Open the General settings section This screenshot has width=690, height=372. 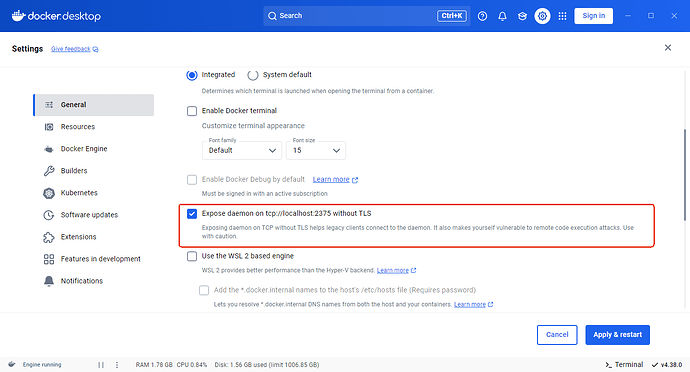(x=94, y=105)
